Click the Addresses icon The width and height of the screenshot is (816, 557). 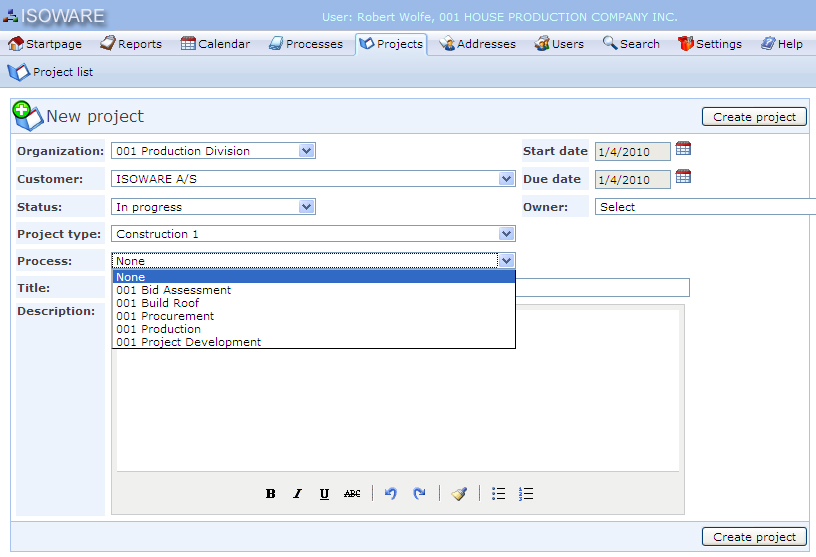(447, 44)
